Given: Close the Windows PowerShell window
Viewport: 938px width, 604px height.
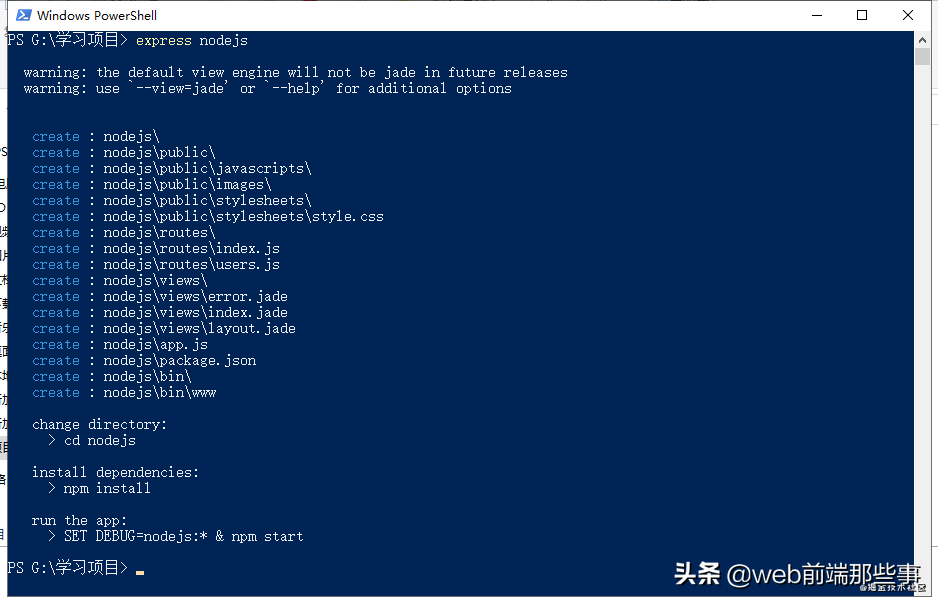Looking at the screenshot, I should click(908, 15).
